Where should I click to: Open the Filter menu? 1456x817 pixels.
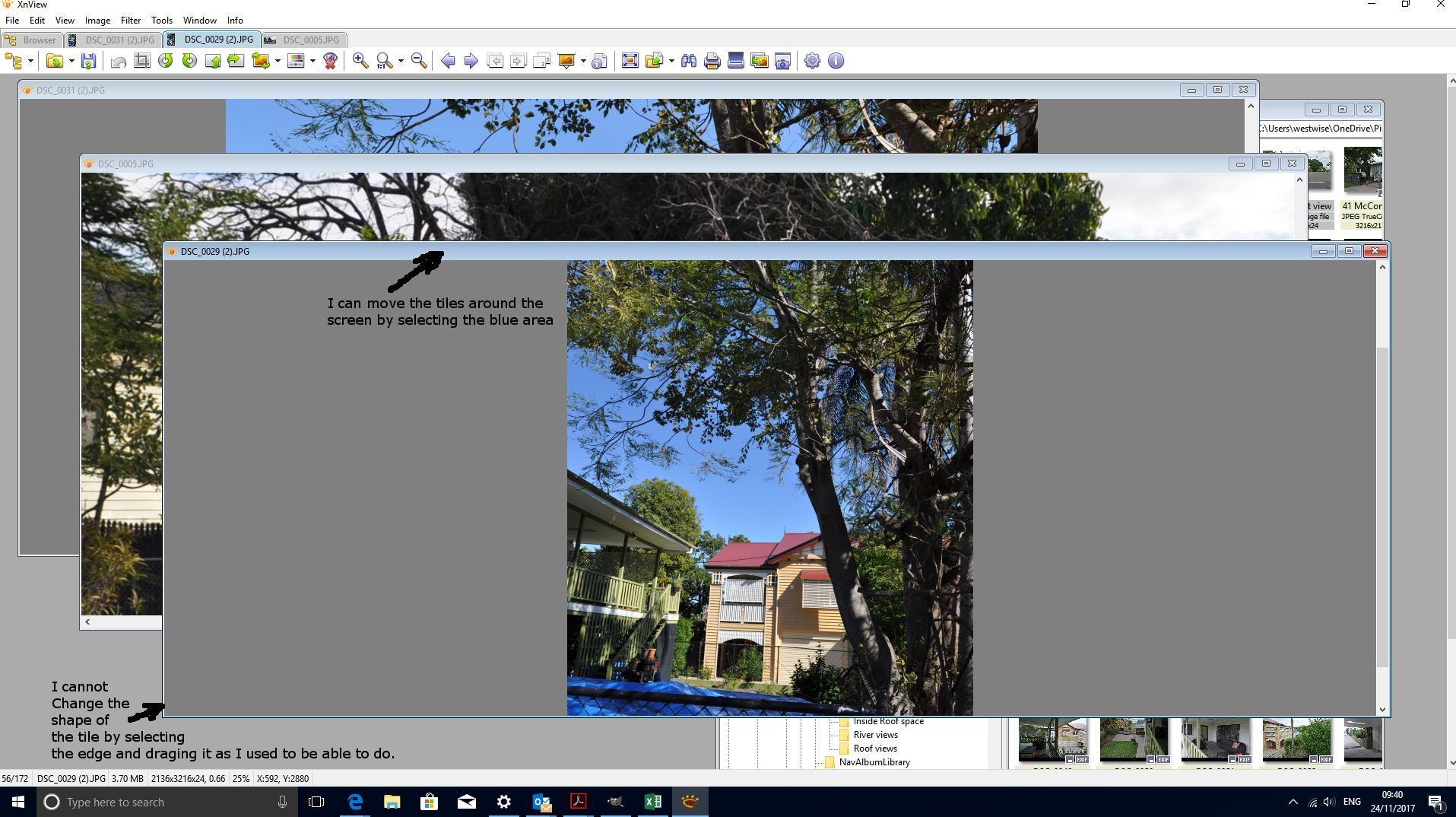click(131, 21)
